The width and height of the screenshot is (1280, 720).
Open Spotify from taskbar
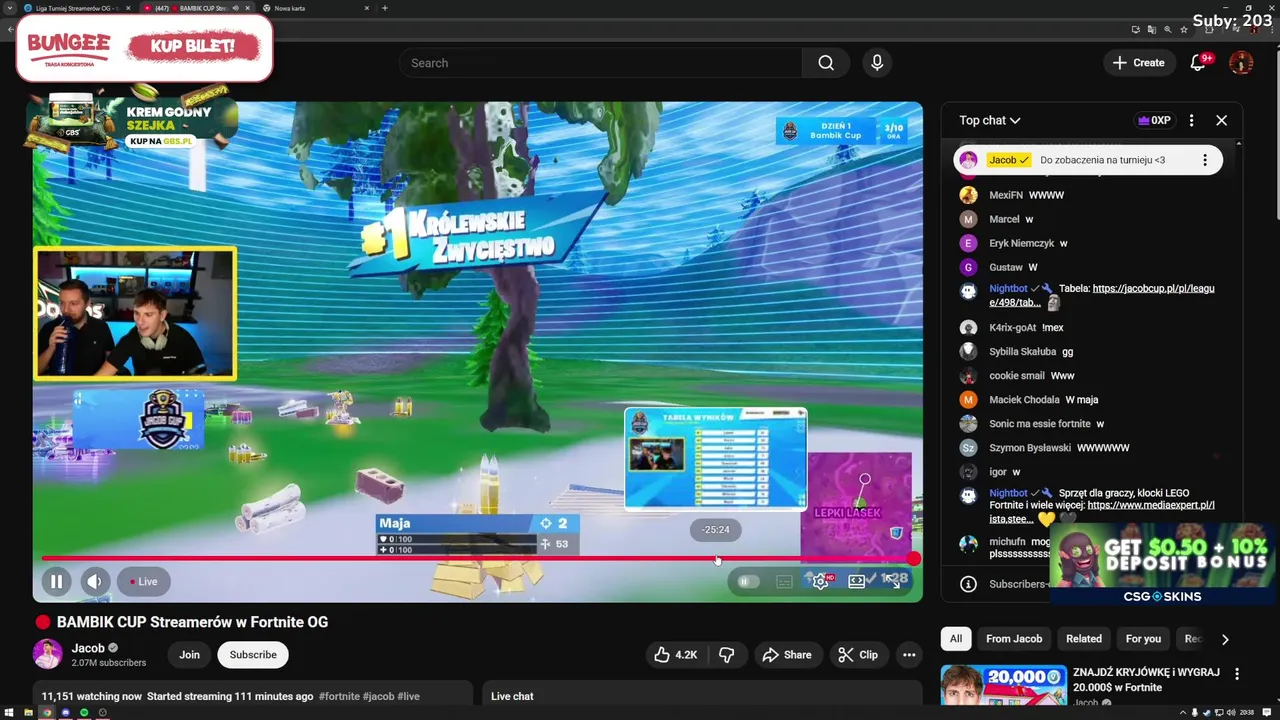(x=84, y=712)
